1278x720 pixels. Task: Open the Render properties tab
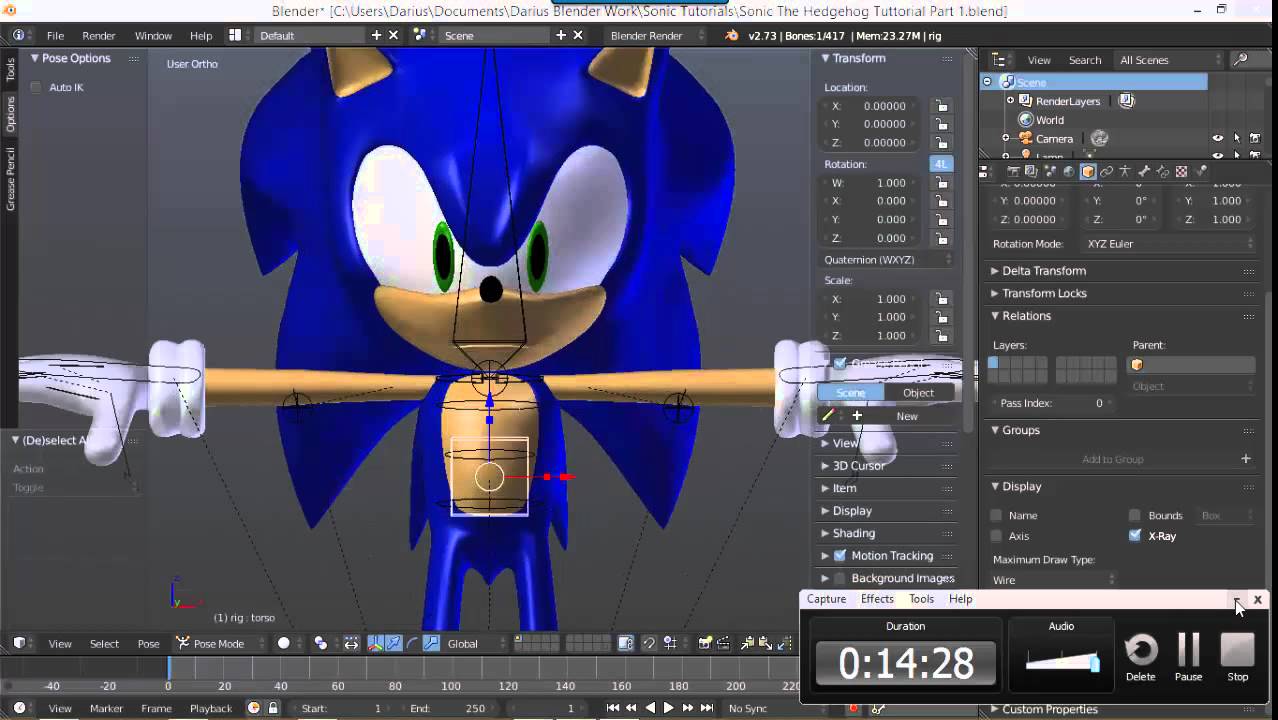1013,171
